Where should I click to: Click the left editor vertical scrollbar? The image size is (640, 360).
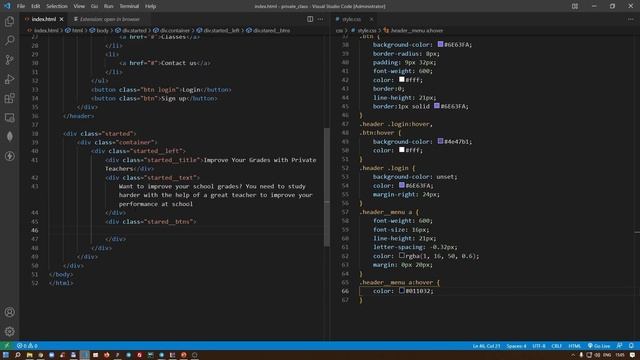coord(327,187)
